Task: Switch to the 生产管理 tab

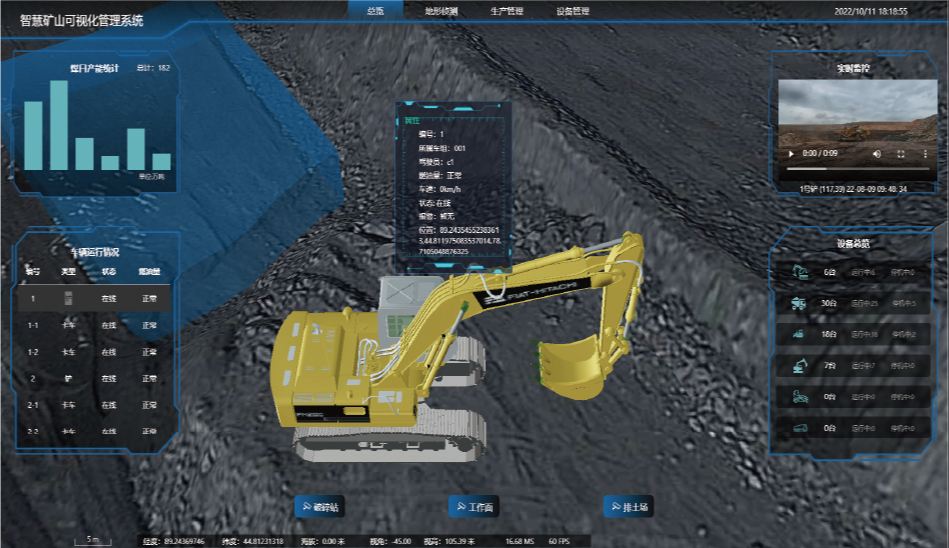Action: pyautogui.click(x=506, y=12)
